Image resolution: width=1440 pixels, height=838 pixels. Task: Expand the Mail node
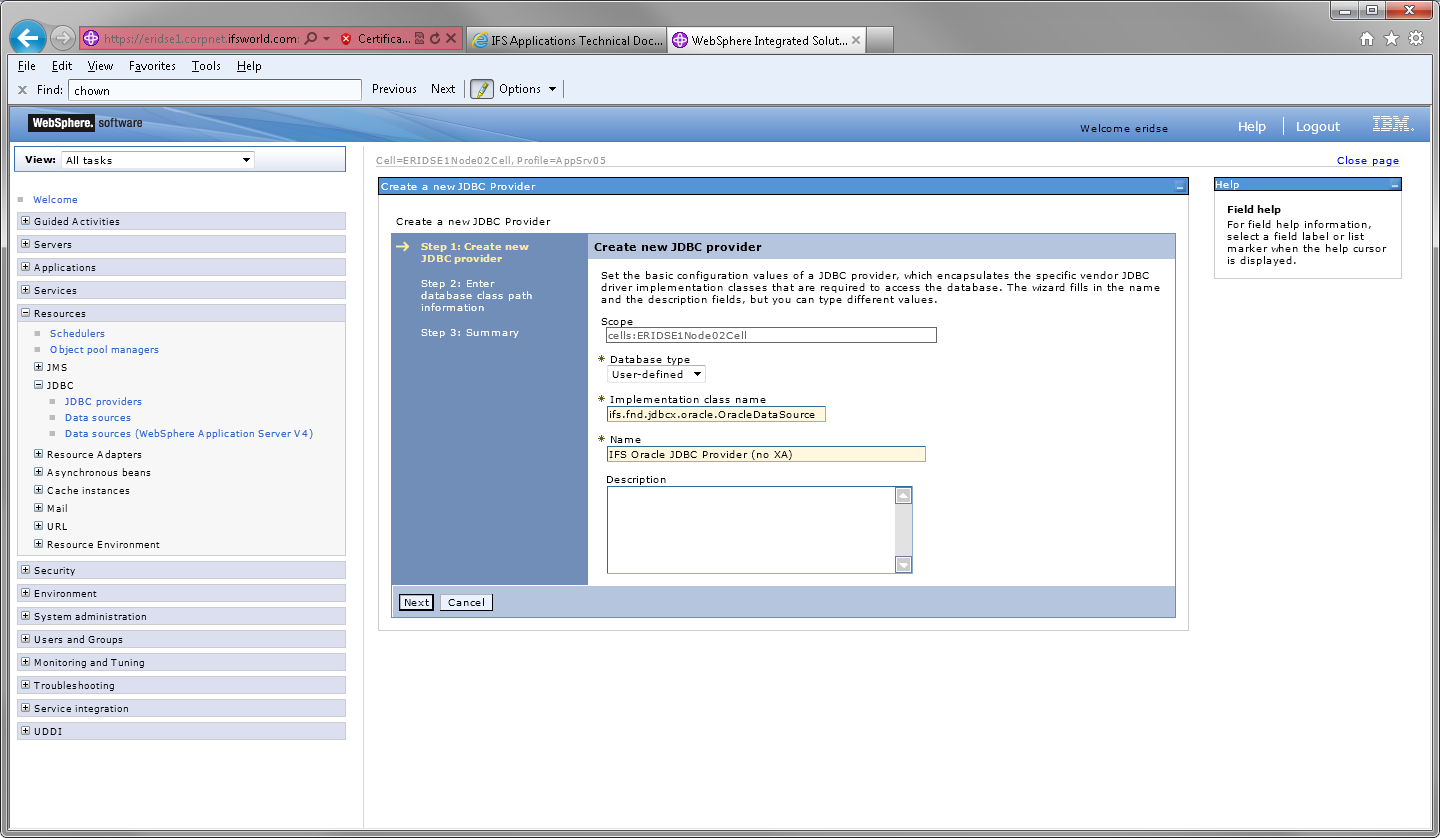[x=39, y=508]
